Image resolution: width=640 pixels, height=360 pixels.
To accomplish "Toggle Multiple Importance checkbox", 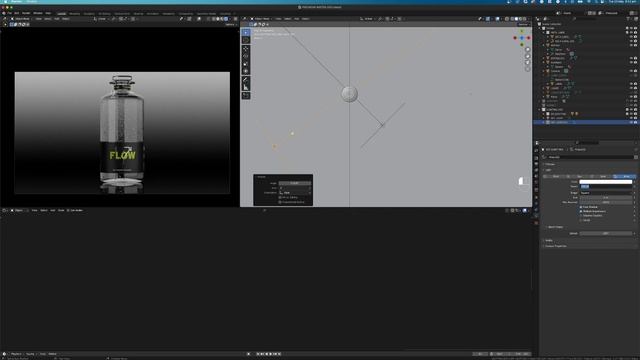I will [581, 211].
